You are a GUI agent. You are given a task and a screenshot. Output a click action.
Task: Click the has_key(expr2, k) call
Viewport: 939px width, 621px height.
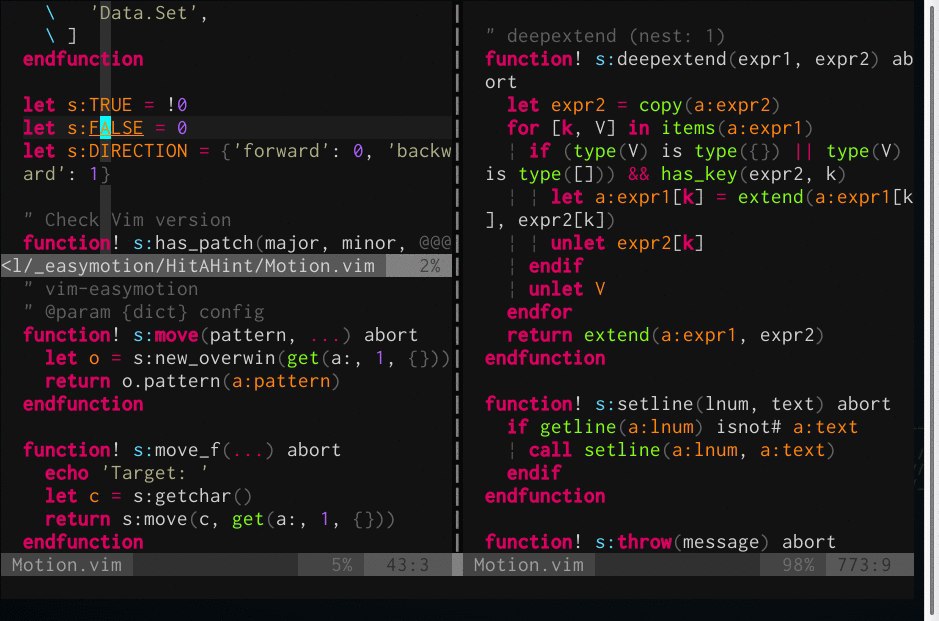[x=753, y=174]
